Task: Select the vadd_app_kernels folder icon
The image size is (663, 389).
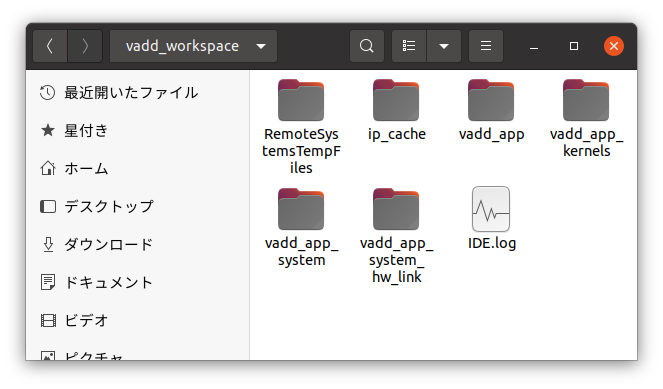Action: coord(586,101)
